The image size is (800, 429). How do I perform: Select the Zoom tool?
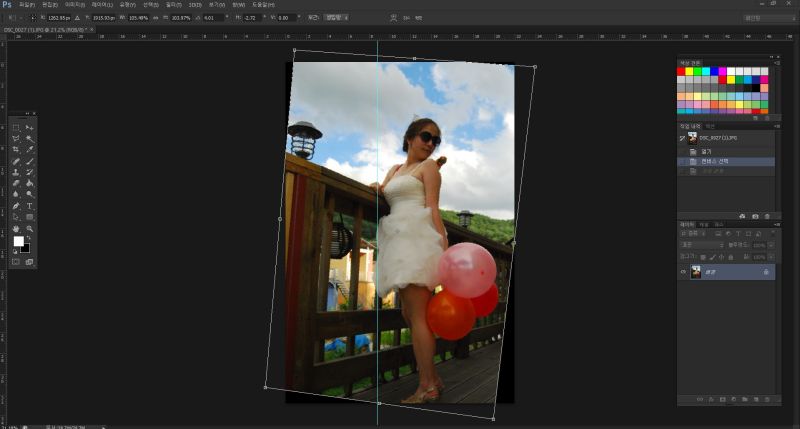(x=30, y=229)
